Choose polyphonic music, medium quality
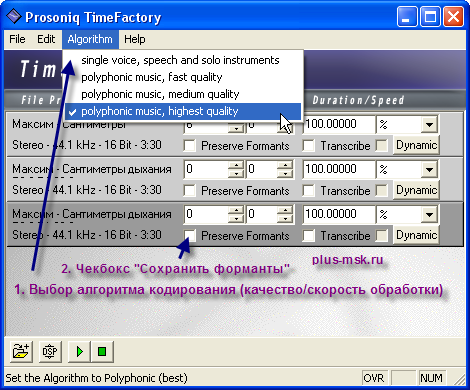Viewport: 470px width, 390px height. coord(183,94)
